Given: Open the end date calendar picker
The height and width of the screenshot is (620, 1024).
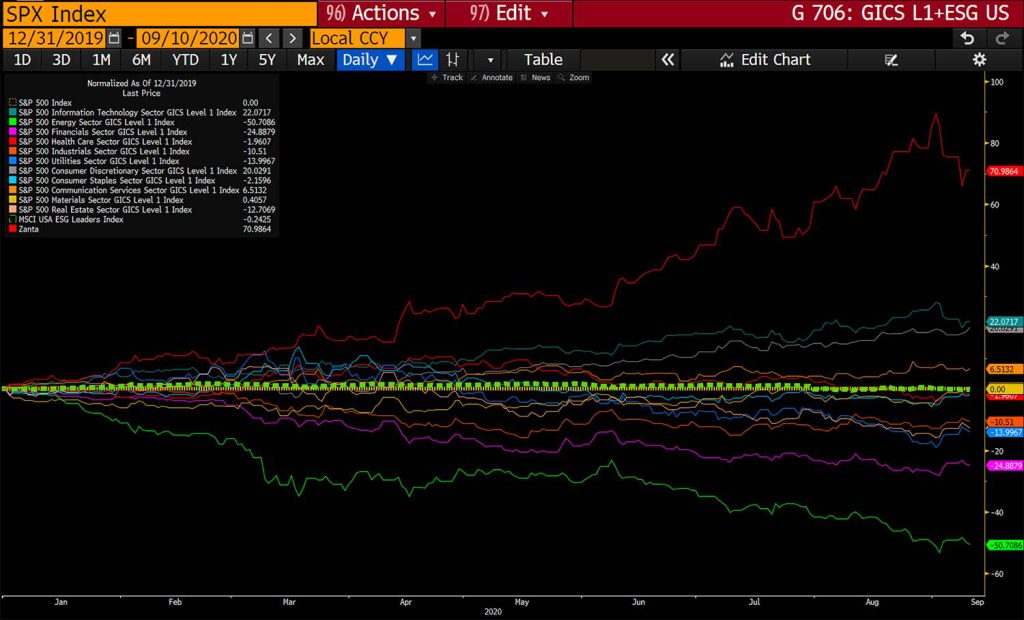Looking at the screenshot, I should click(x=246, y=38).
